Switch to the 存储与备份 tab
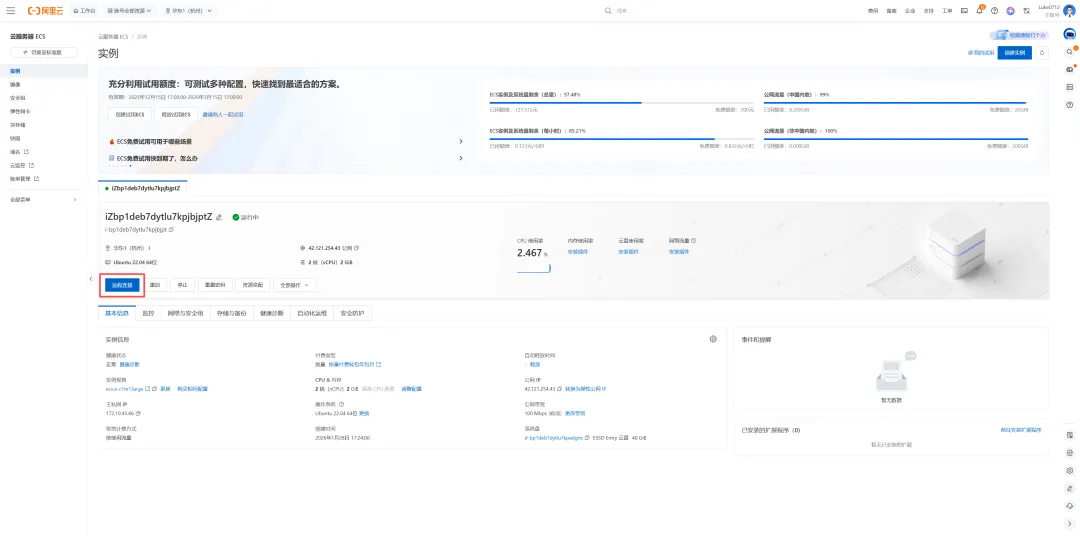This screenshot has height=536, width=1080. tap(231, 313)
